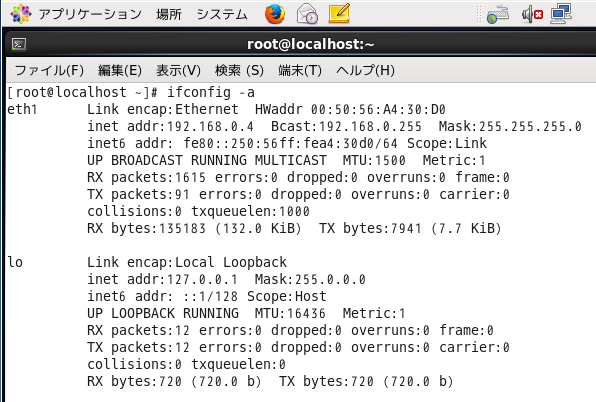Open the 表示(V) view menu
The width and height of the screenshot is (596, 402).
[178, 70]
